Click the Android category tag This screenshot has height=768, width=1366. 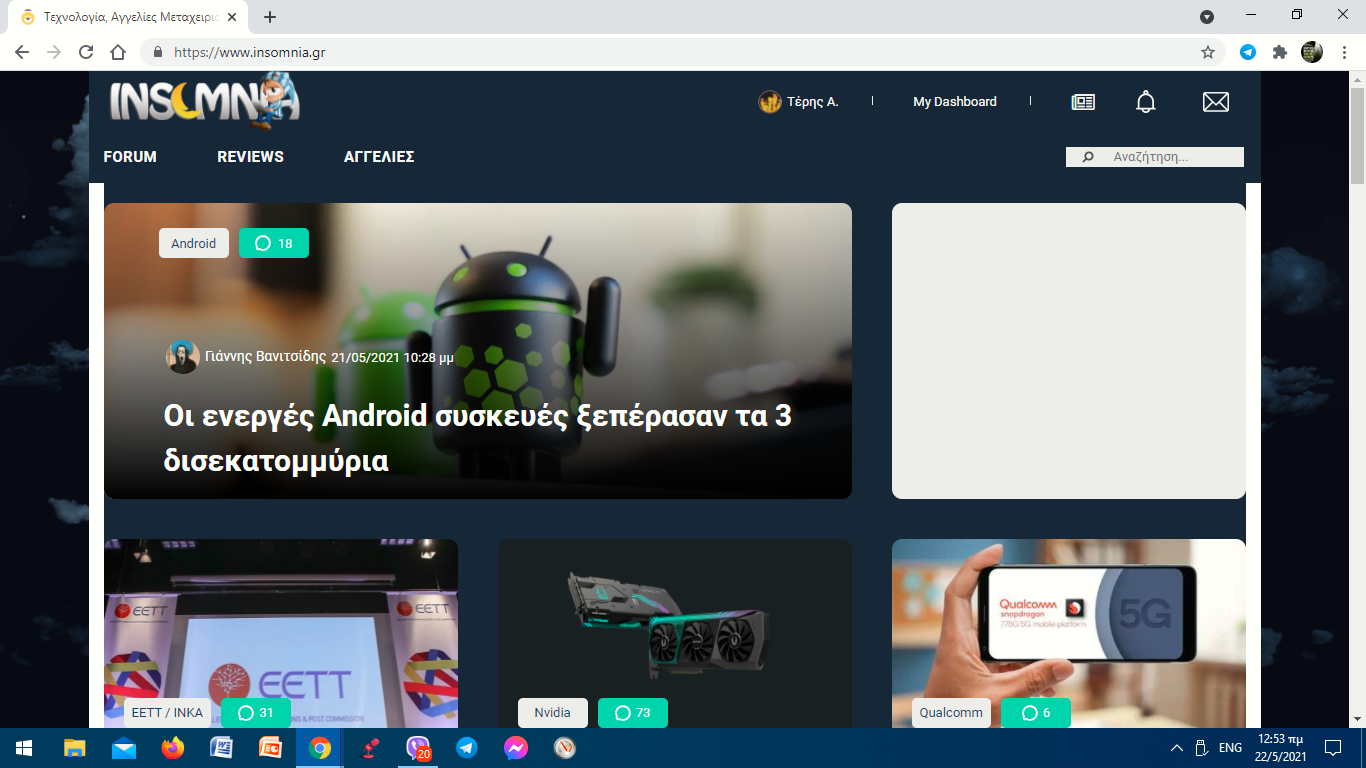pos(194,243)
